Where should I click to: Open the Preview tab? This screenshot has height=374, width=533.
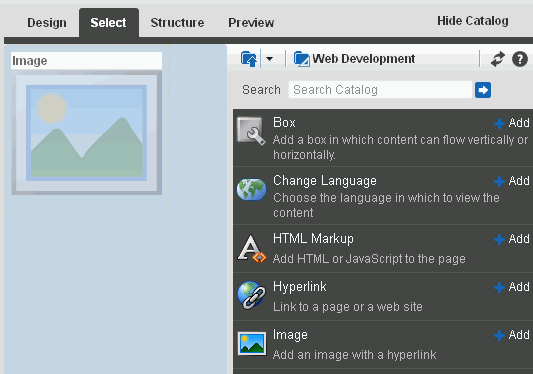click(x=251, y=23)
